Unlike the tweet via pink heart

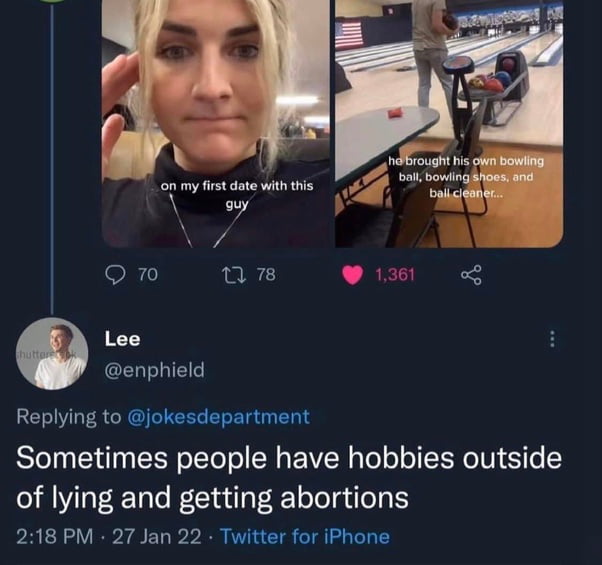point(353,275)
